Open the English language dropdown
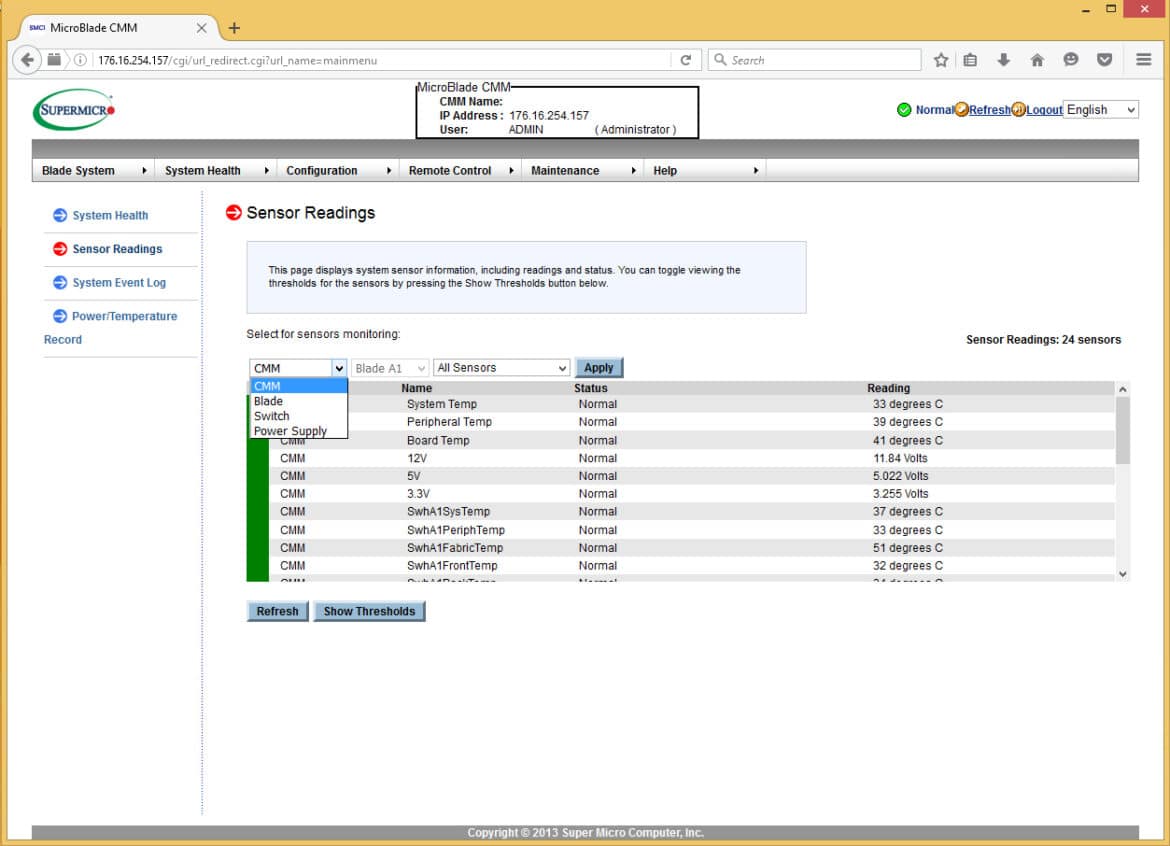Viewport: 1170px width, 846px height. click(x=1101, y=110)
